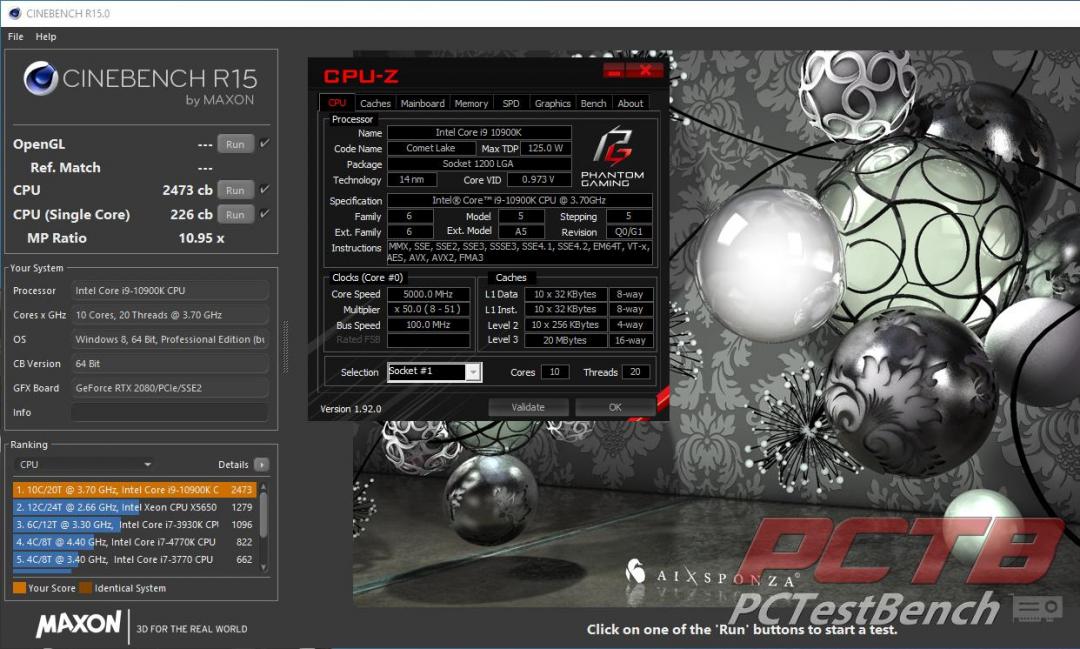This screenshot has width=1080, height=649.
Task: Click the Cinebench sphere logo in the left panel
Action: coord(41,79)
